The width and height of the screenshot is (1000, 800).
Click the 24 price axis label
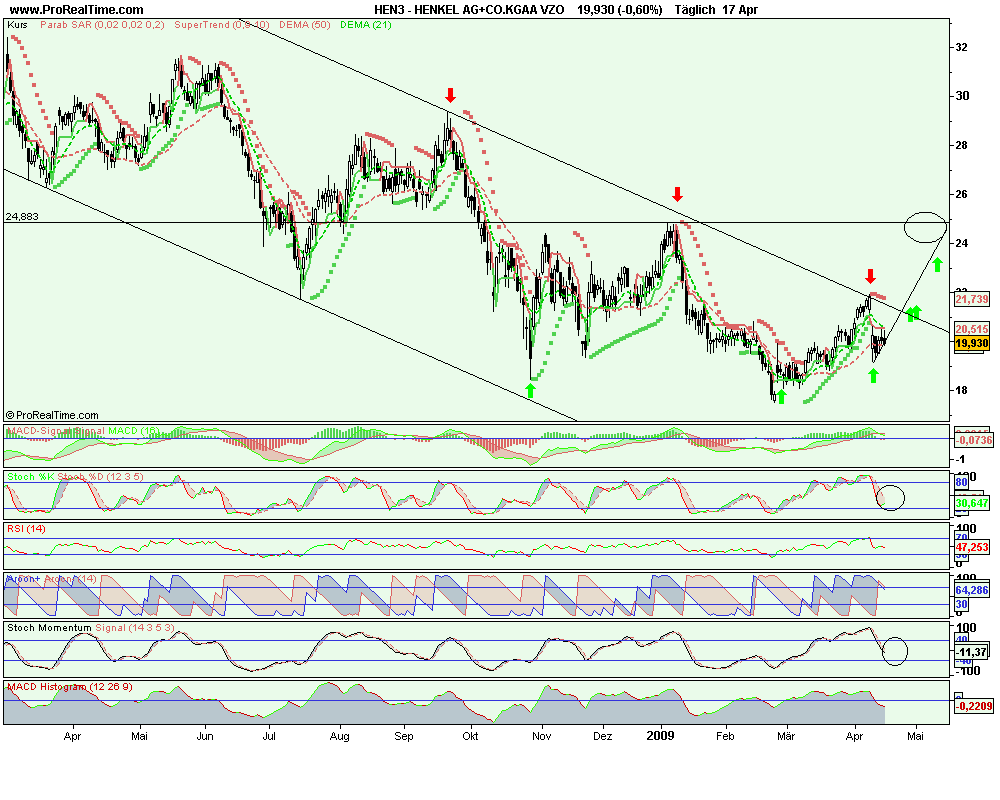coord(962,244)
